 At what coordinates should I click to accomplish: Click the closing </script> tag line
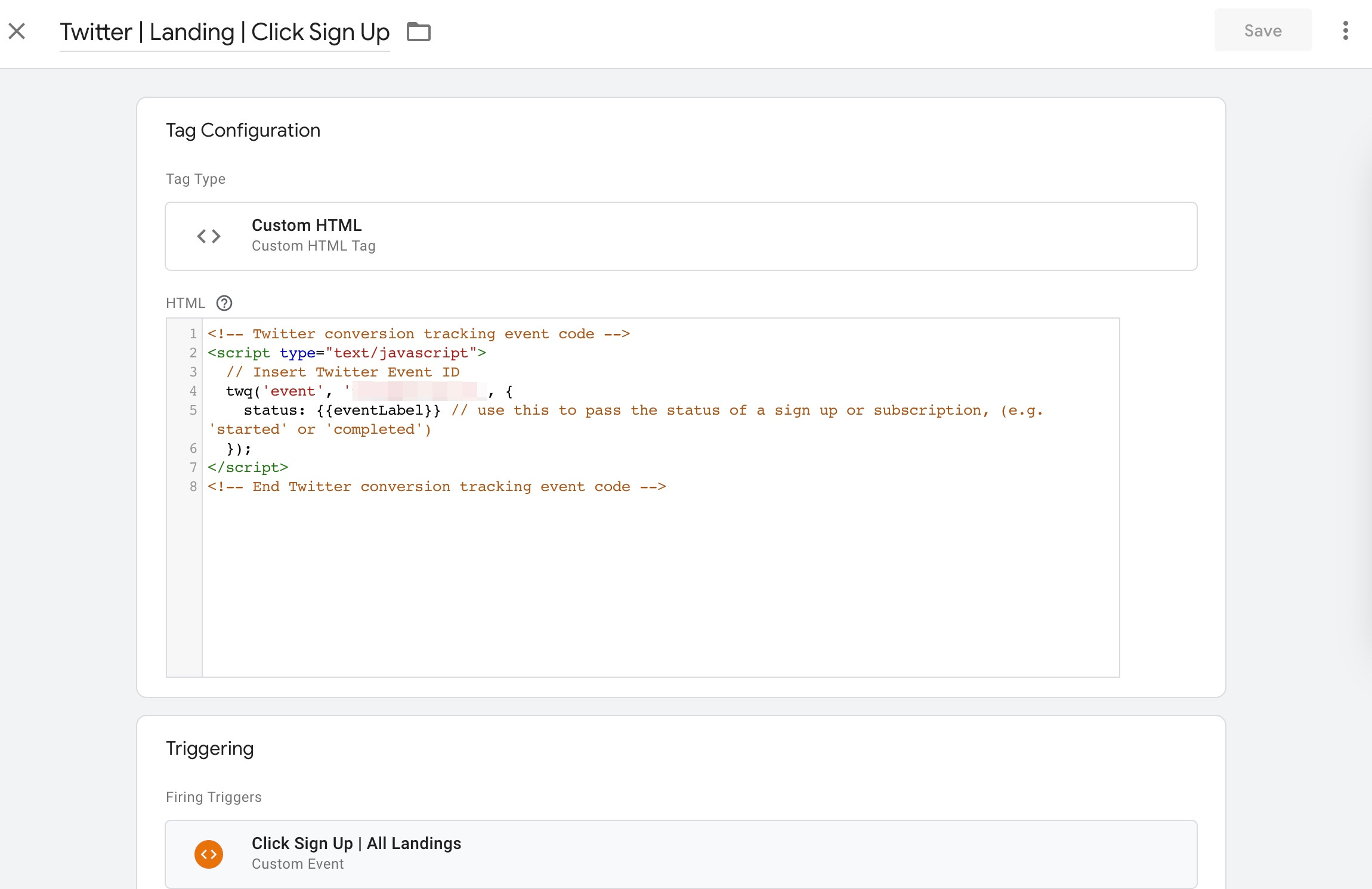click(248, 468)
